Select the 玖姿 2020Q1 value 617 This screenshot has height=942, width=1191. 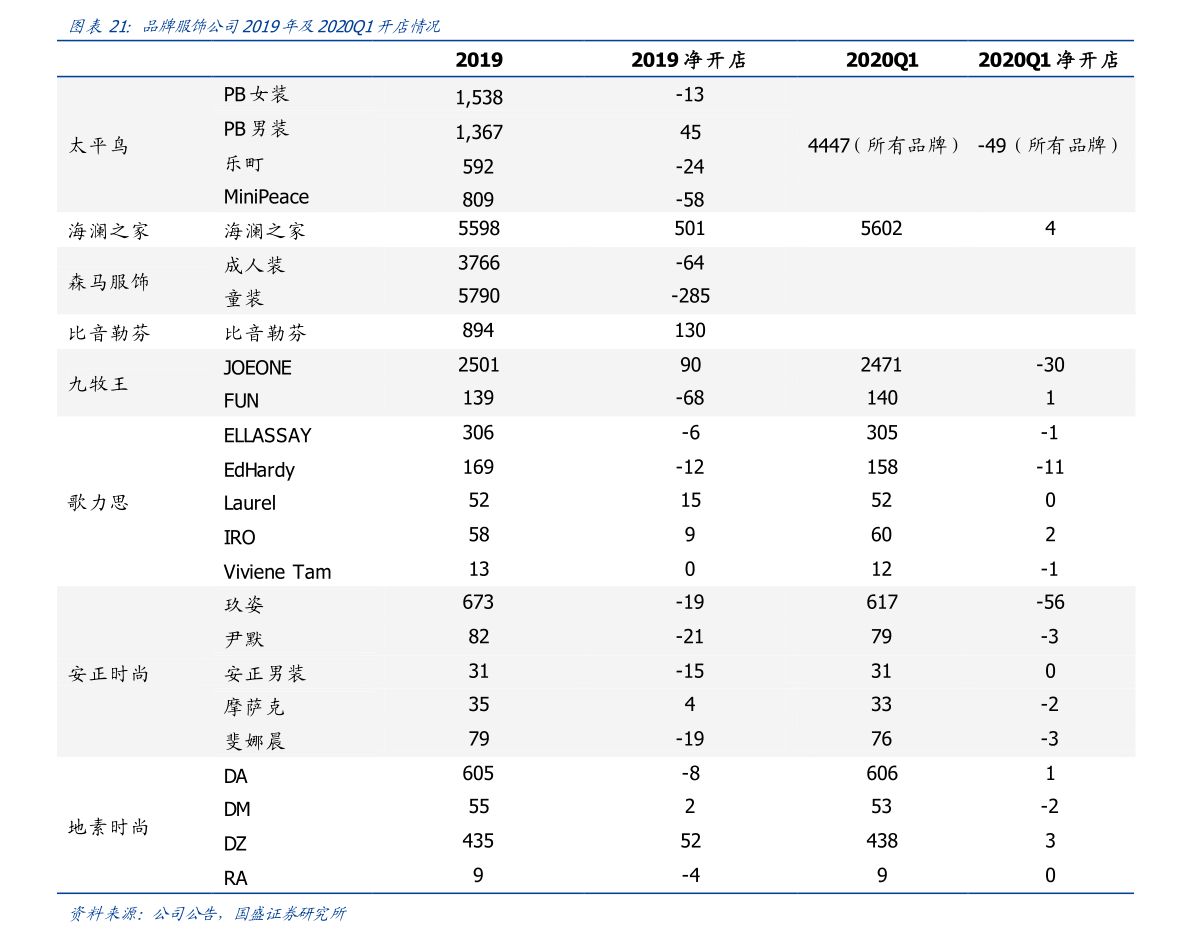(882, 602)
